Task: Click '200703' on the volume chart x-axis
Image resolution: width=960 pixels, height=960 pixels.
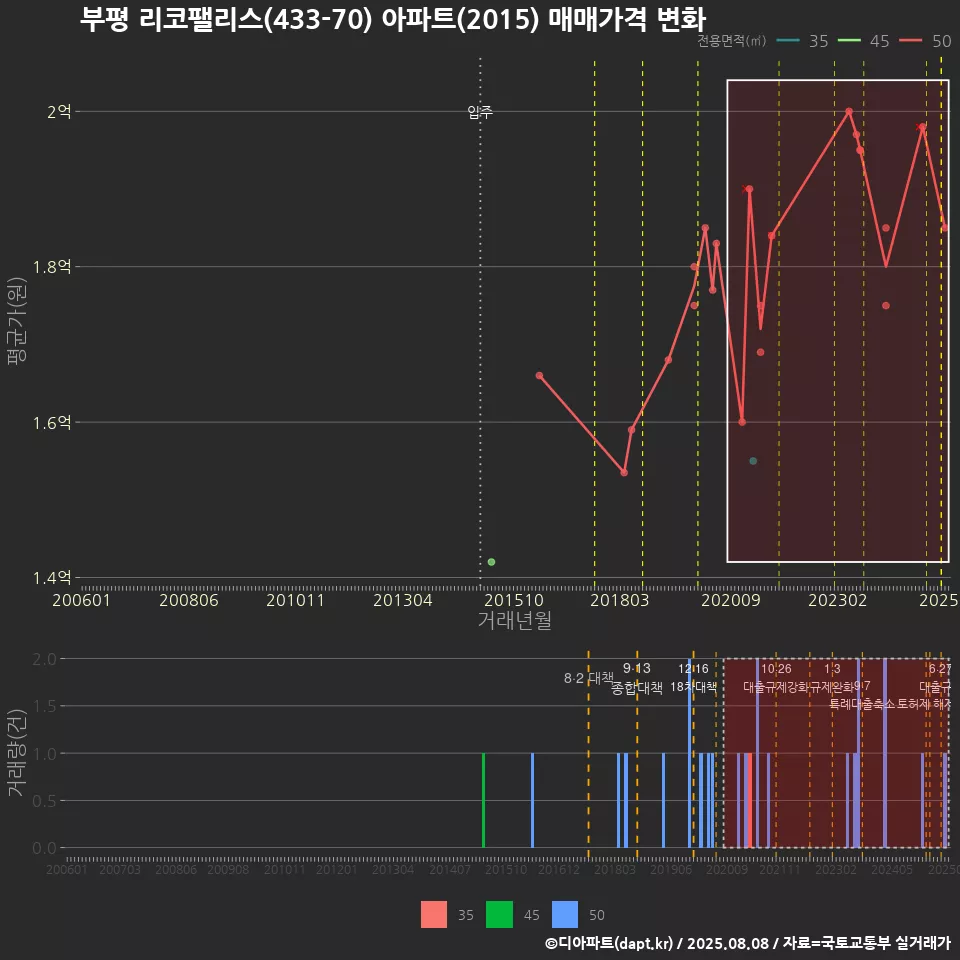Action: pyautogui.click(x=120, y=869)
